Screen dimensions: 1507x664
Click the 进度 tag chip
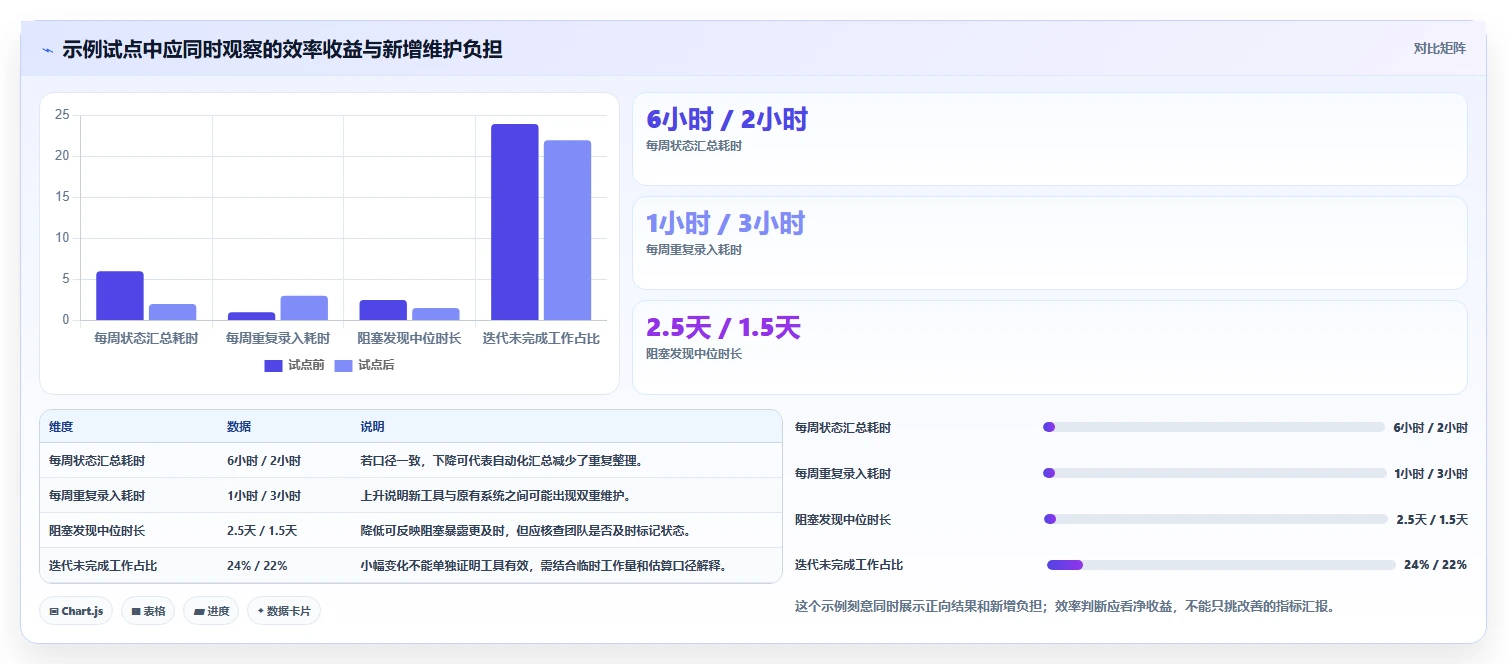click(x=211, y=611)
